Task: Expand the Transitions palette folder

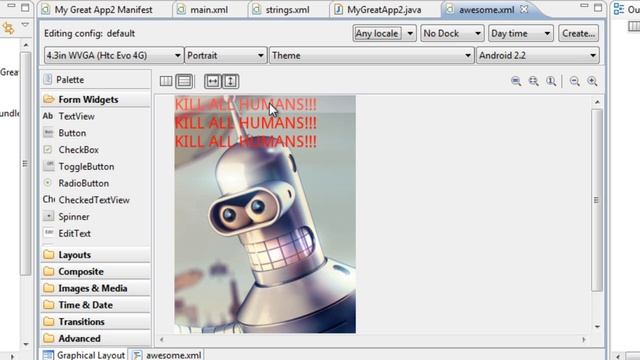Action: point(96,322)
